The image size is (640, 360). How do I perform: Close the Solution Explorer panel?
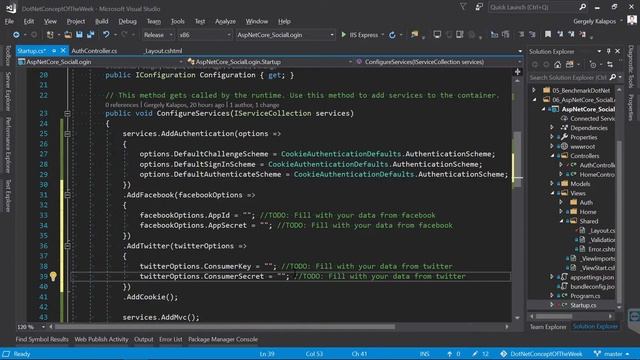tap(618, 51)
